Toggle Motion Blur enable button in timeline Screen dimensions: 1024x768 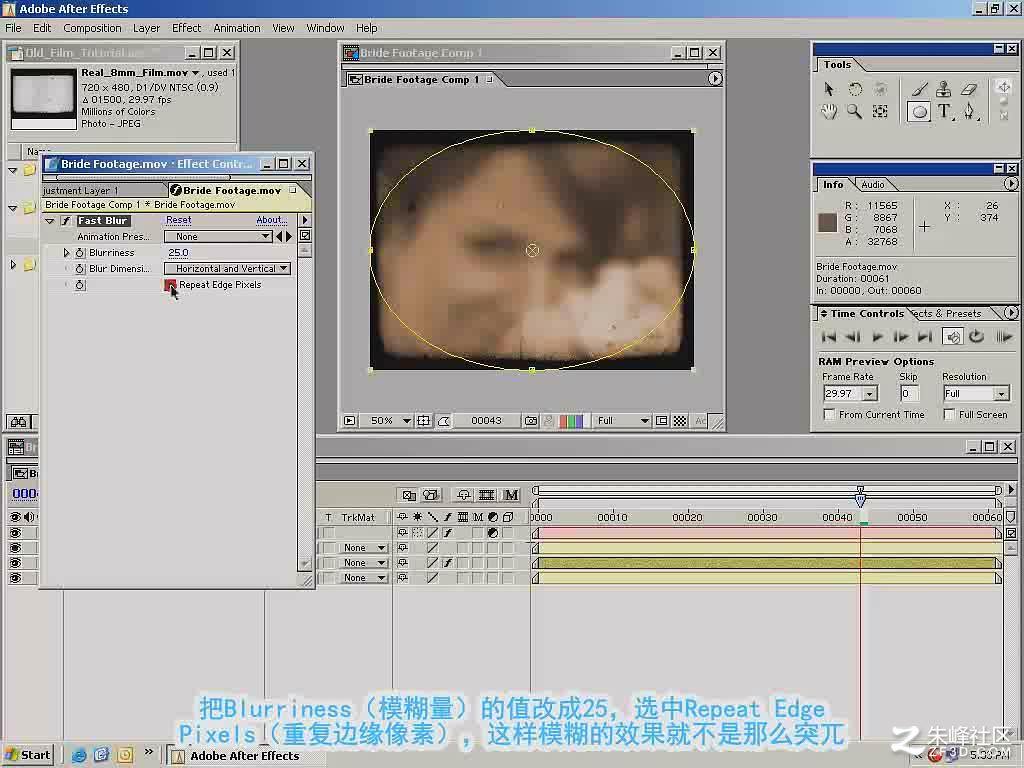click(511, 495)
